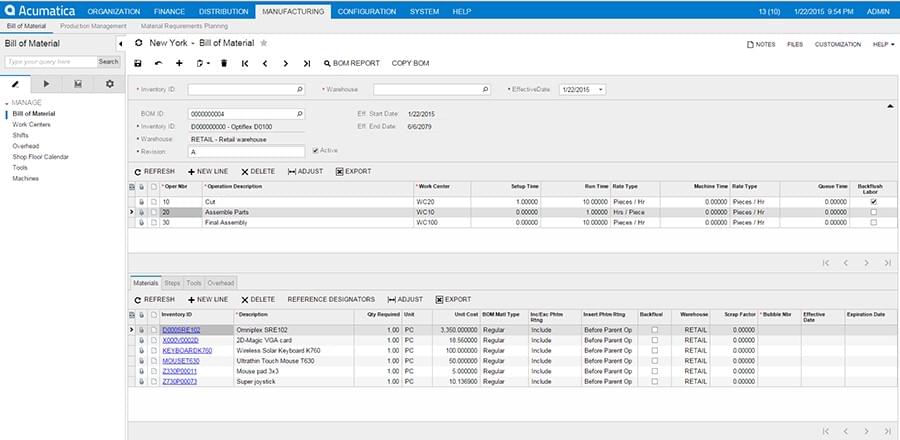Click NEW LINE in operations grid
This screenshot has width=900, height=440.
(208, 172)
